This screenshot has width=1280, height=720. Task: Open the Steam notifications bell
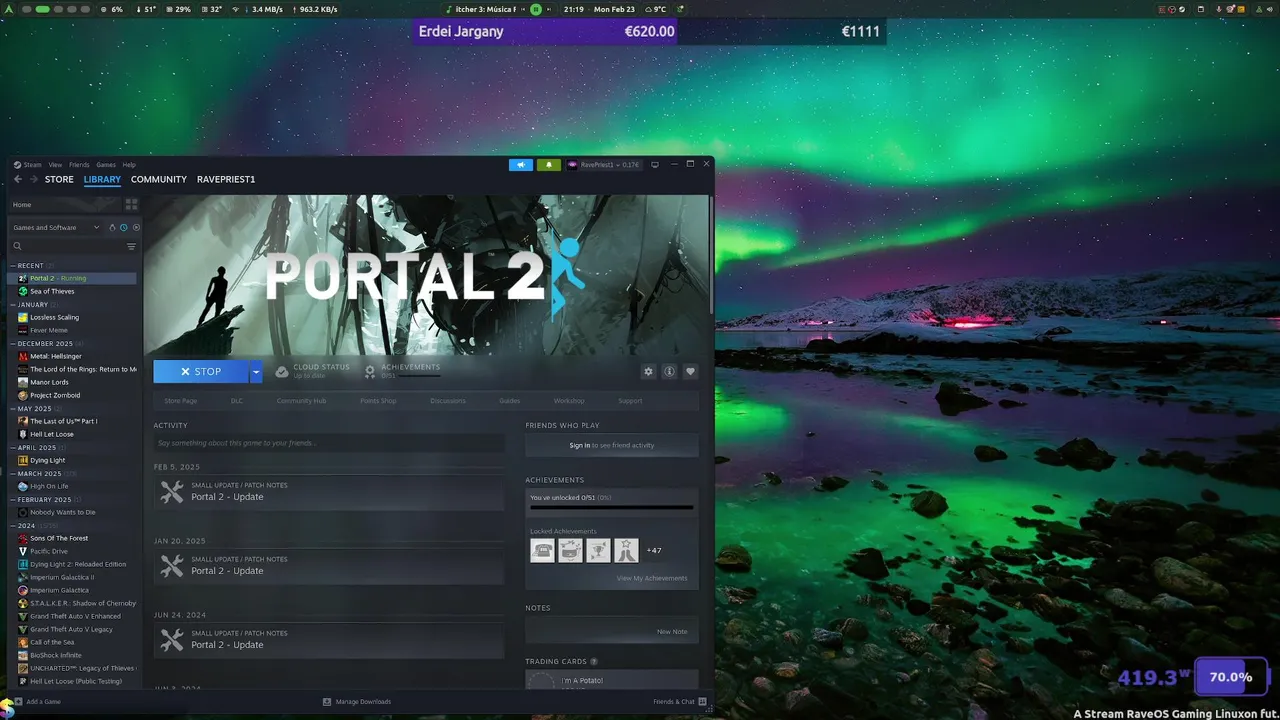548,164
